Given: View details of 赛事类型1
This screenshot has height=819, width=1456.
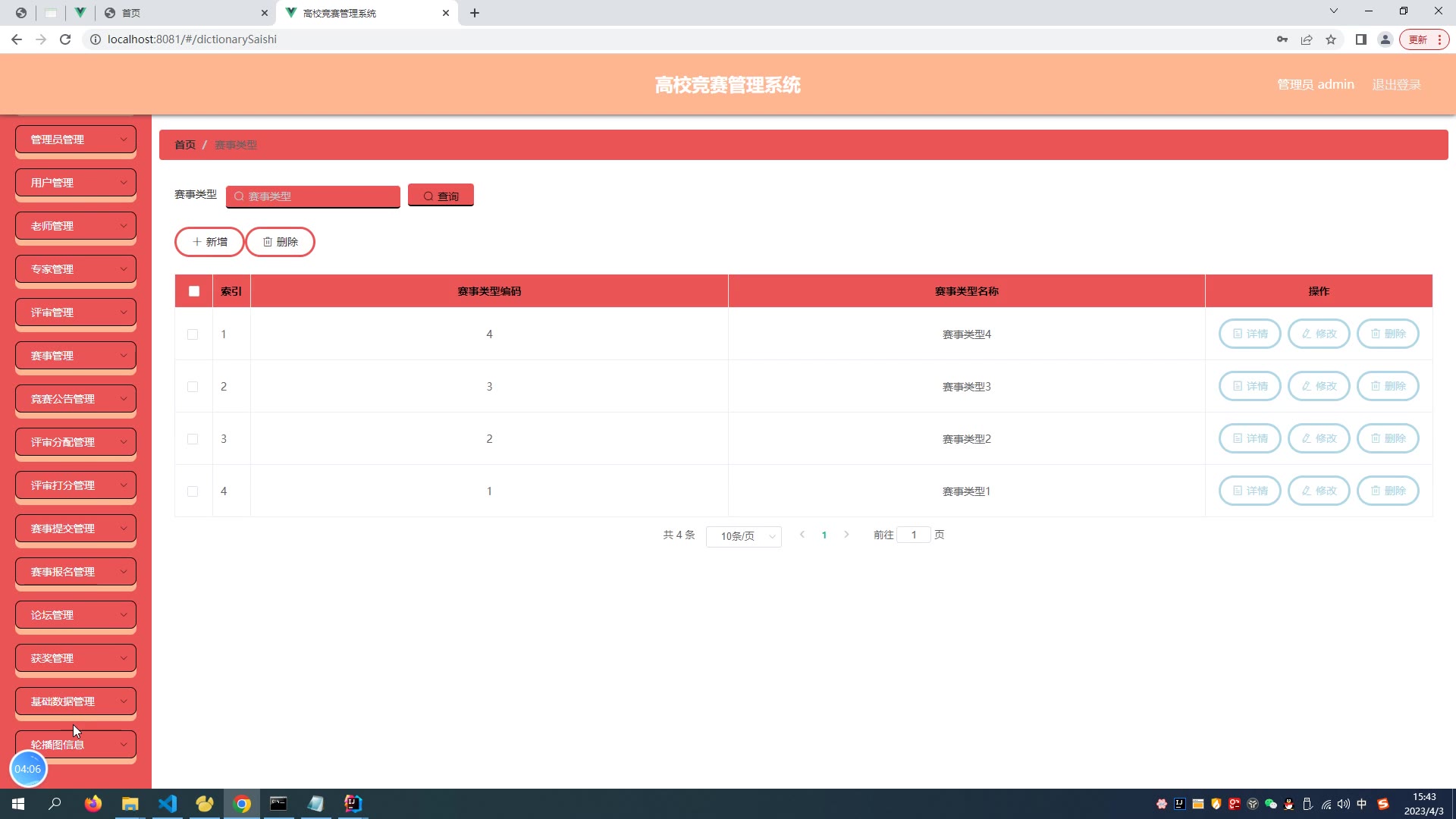Looking at the screenshot, I should click(1250, 491).
